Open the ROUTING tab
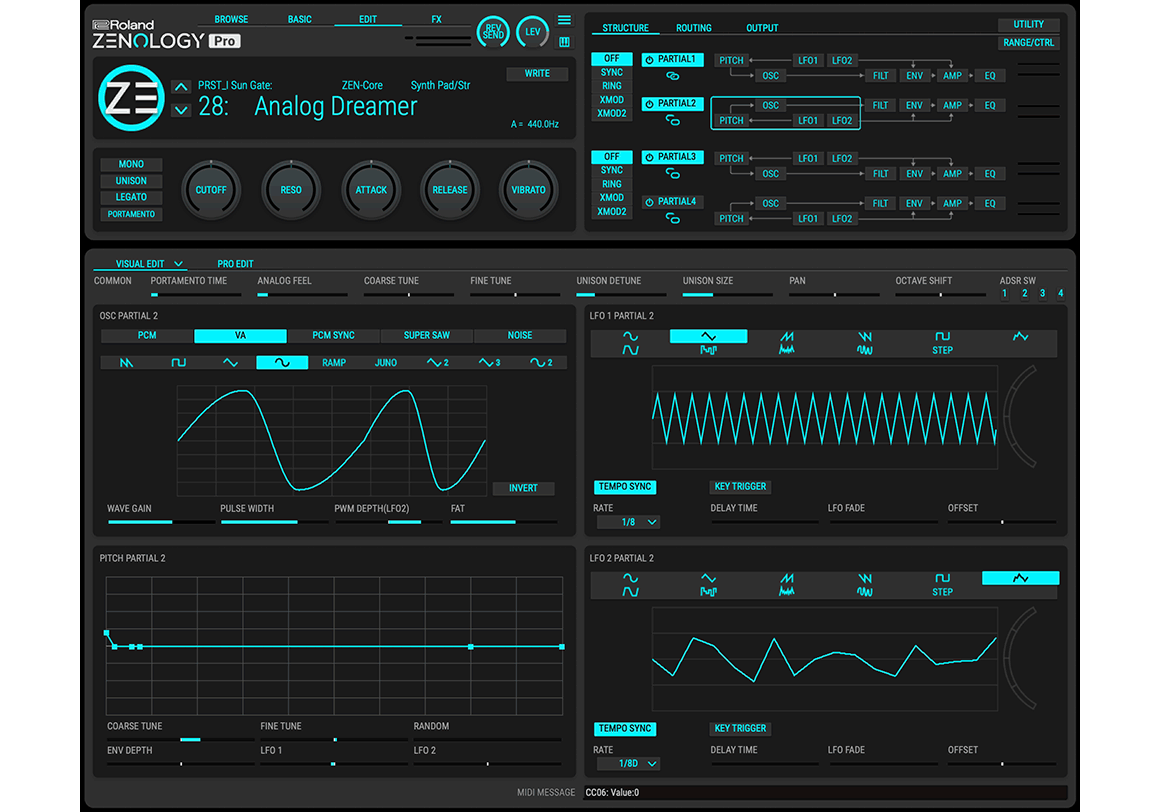 point(694,28)
